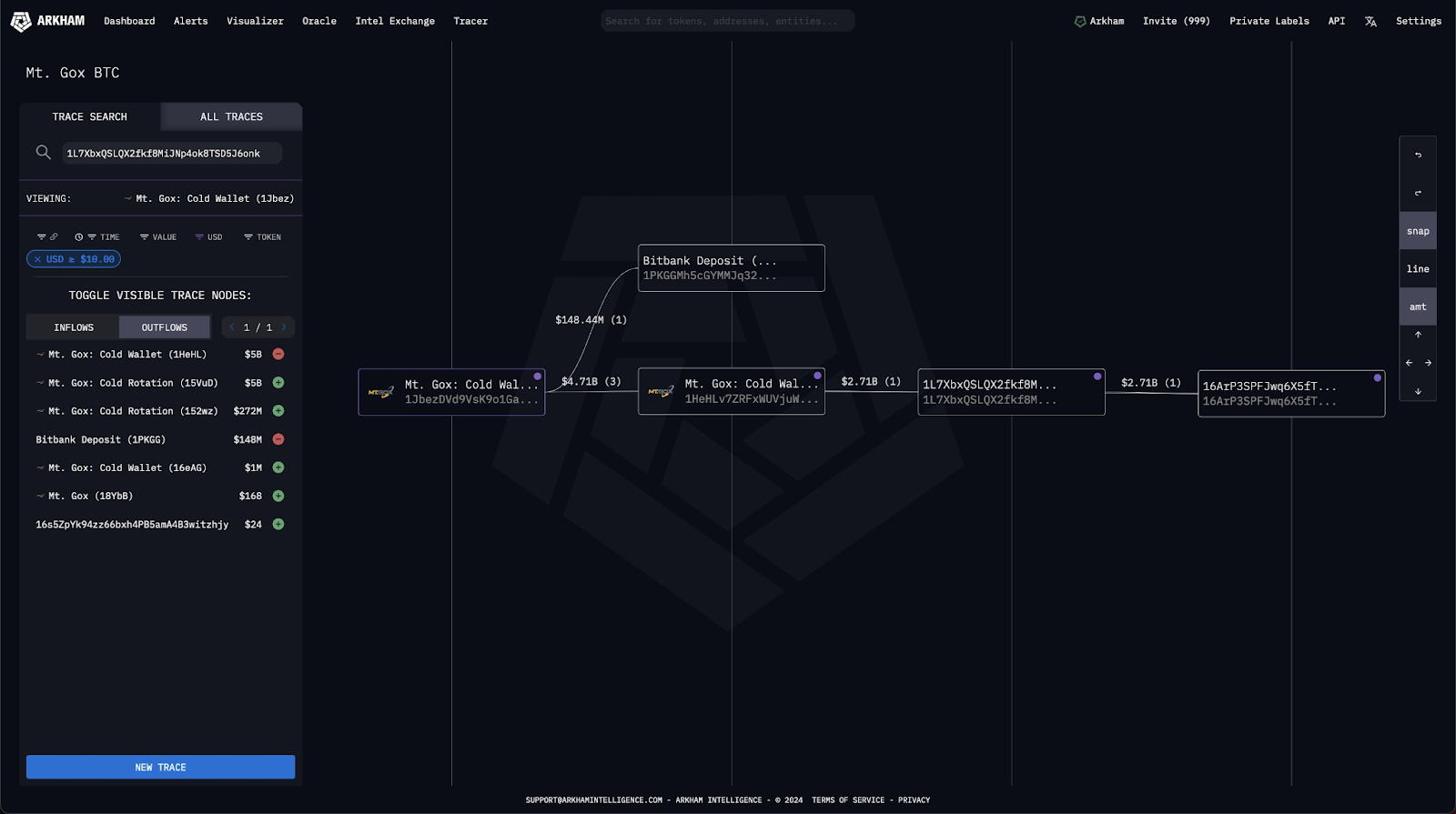Click the support email in the footer
Viewport: 1456px width, 814px height.
pyautogui.click(x=593, y=800)
